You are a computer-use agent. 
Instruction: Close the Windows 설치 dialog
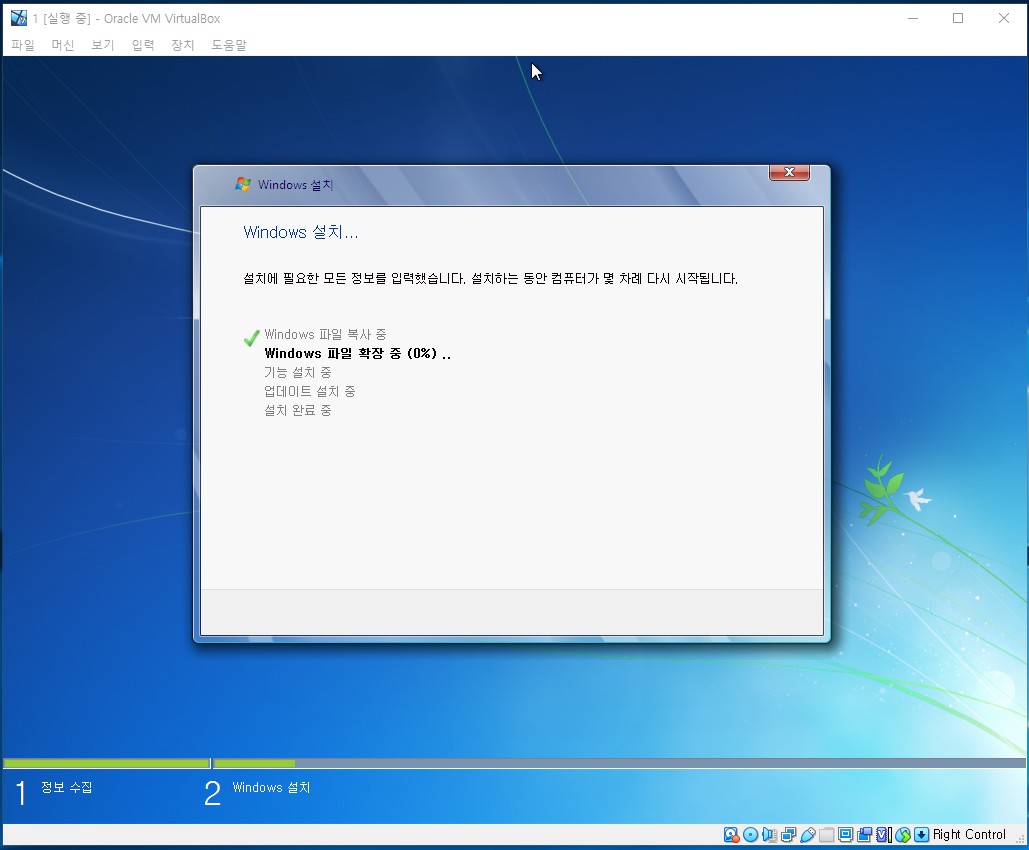tap(789, 172)
